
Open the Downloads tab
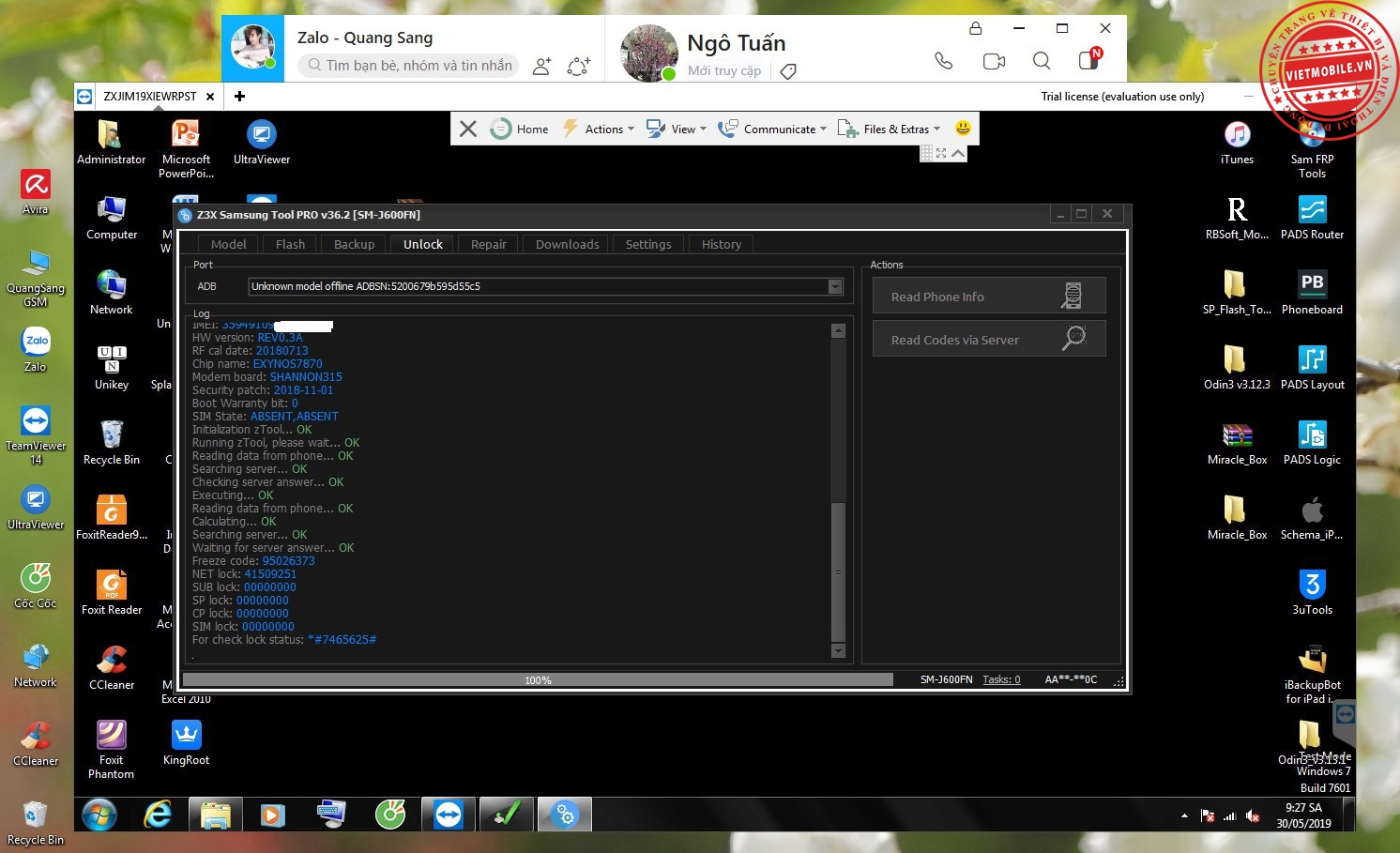tap(567, 244)
